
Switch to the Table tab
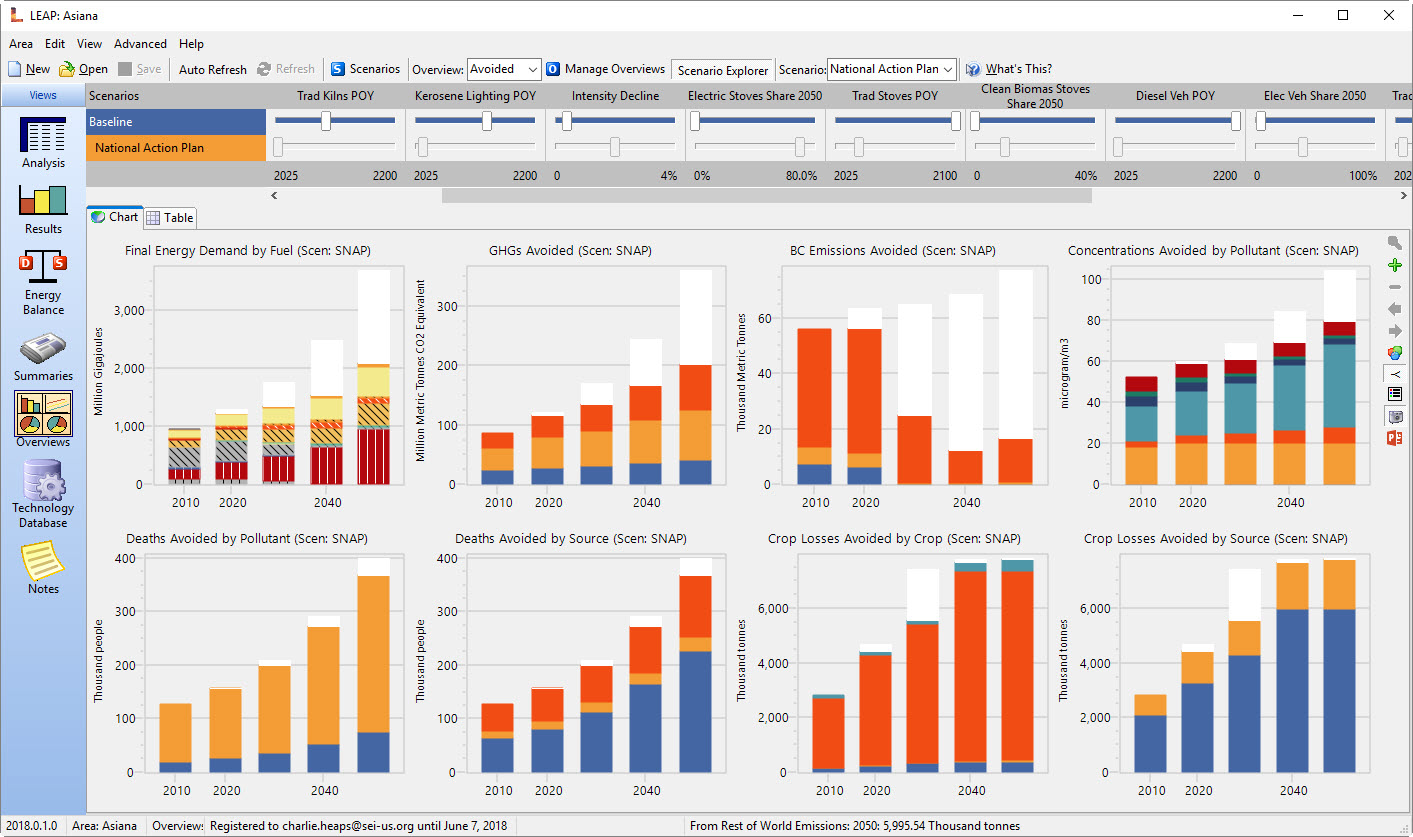(170, 217)
